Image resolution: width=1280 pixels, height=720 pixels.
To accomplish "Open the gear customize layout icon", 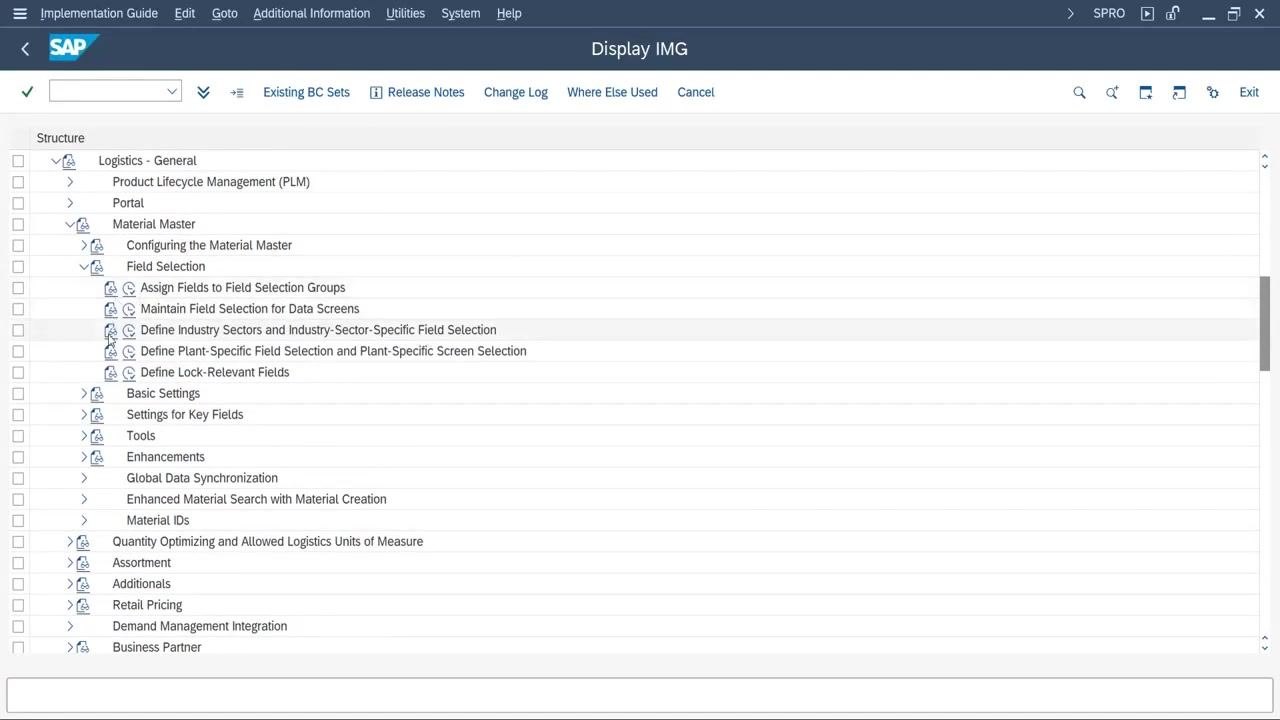I will 1213,92.
